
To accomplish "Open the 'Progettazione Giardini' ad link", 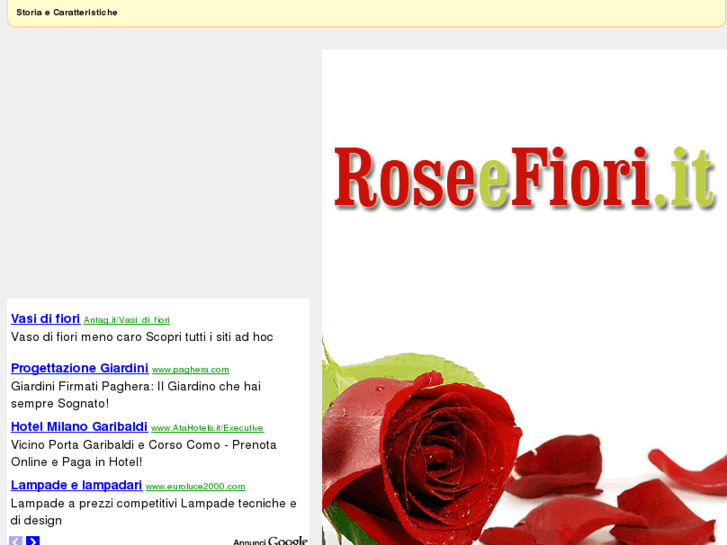I will coord(79,368).
